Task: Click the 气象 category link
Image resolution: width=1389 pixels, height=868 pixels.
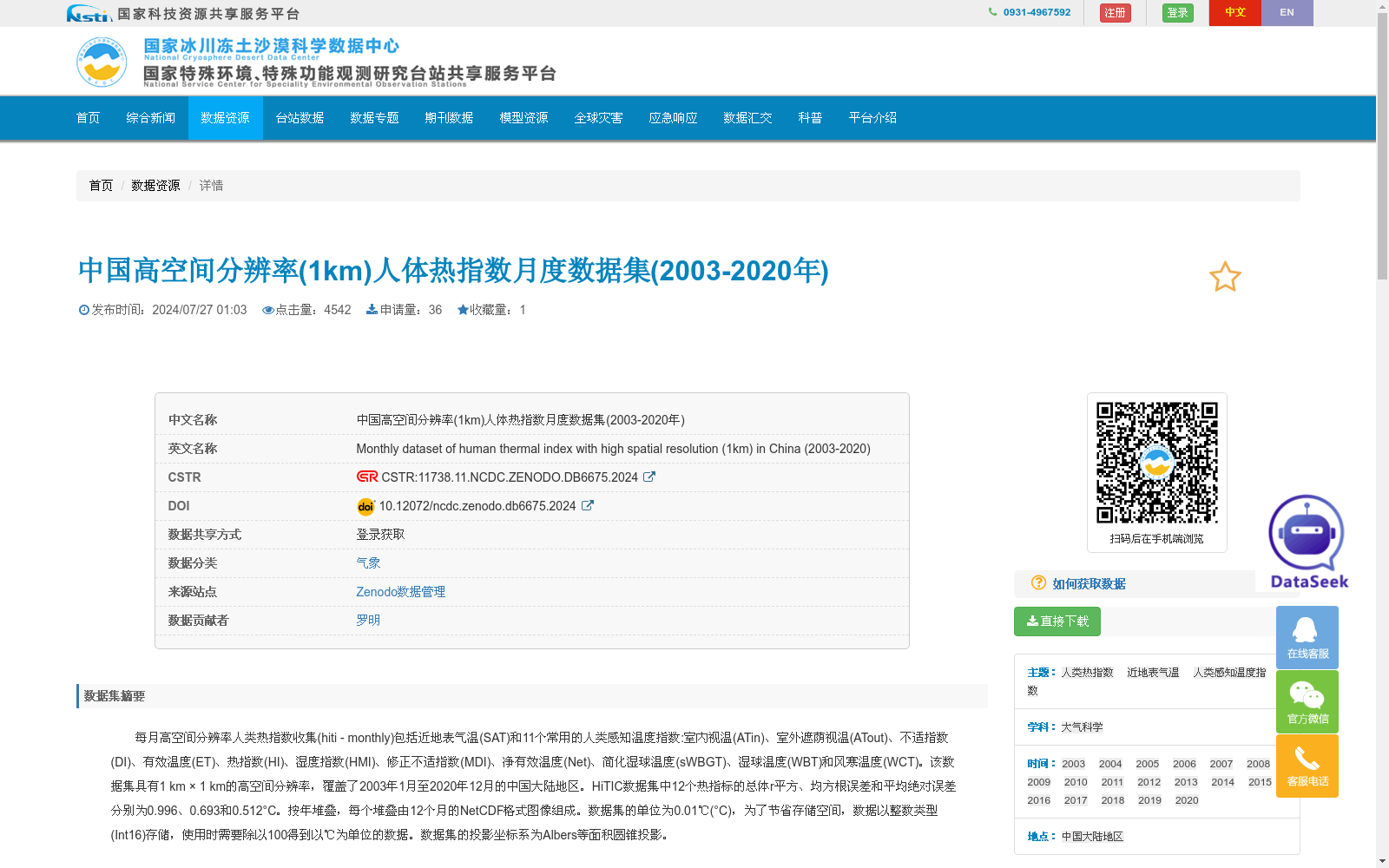Action: pos(368,562)
